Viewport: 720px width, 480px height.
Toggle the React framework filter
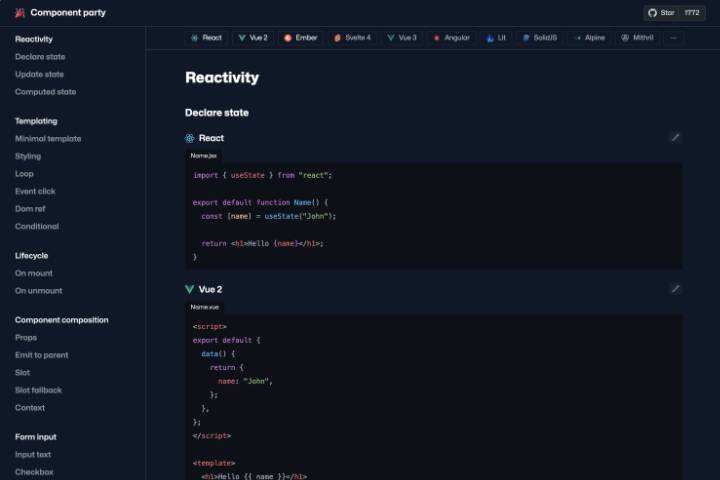(x=205, y=37)
